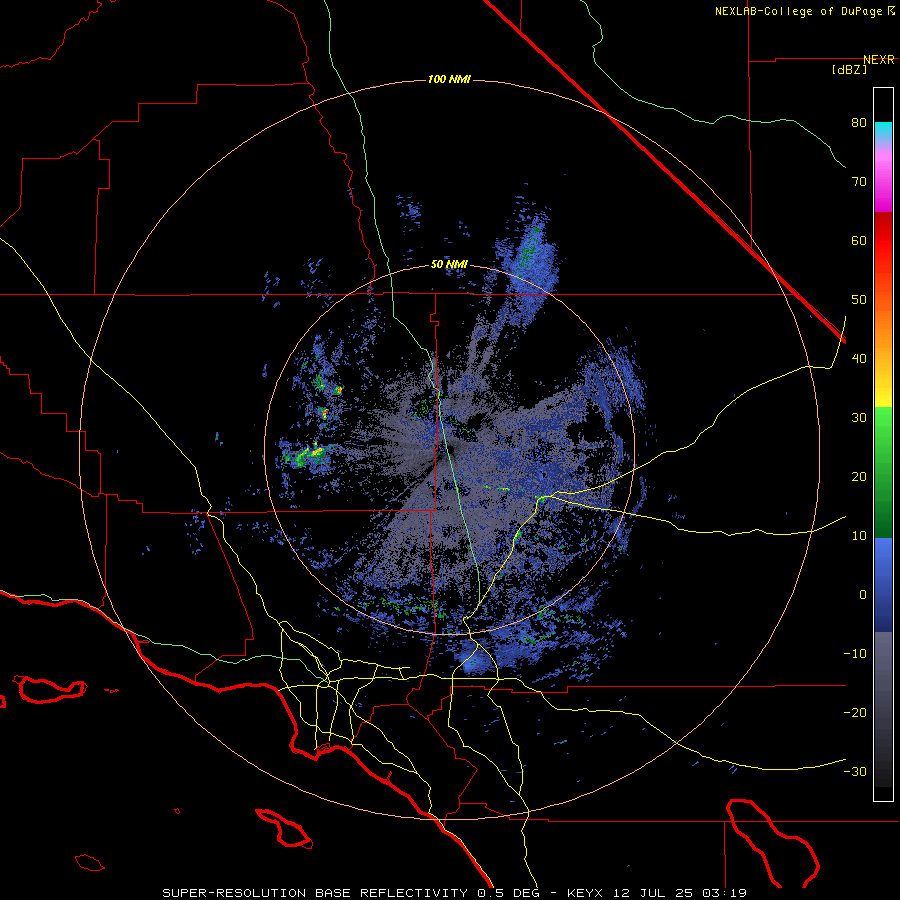The image size is (900, 900).
Task: Click the [dBZ] unit label
Action: coord(849,70)
